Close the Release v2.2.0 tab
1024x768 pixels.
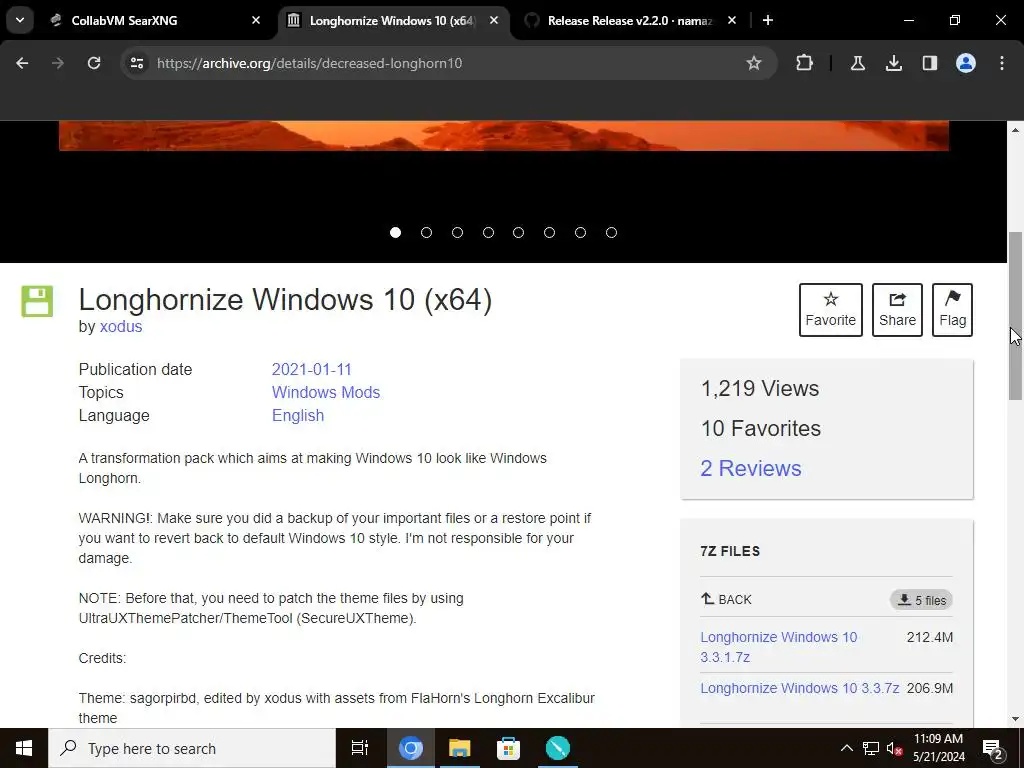point(732,20)
